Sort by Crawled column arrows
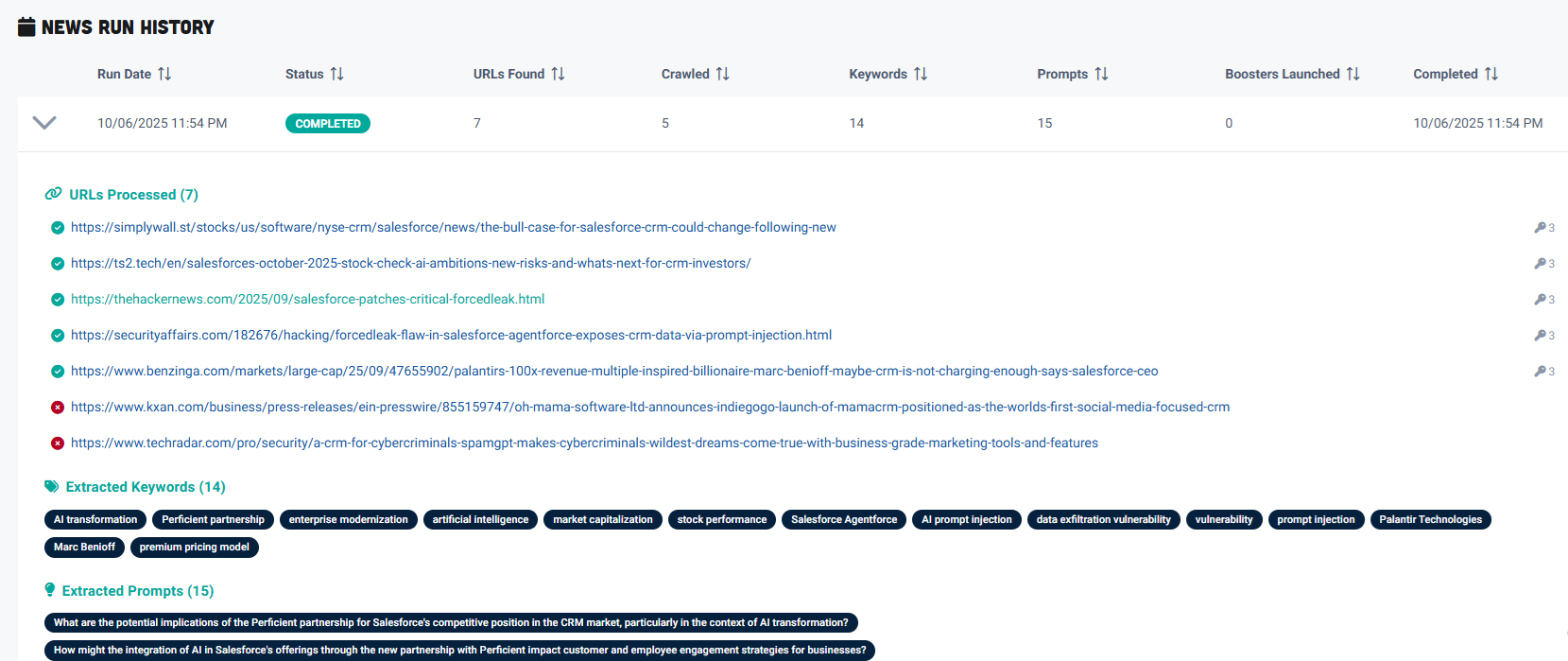The width and height of the screenshot is (1568, 661). pyautogui.click(x=723, y=74)
